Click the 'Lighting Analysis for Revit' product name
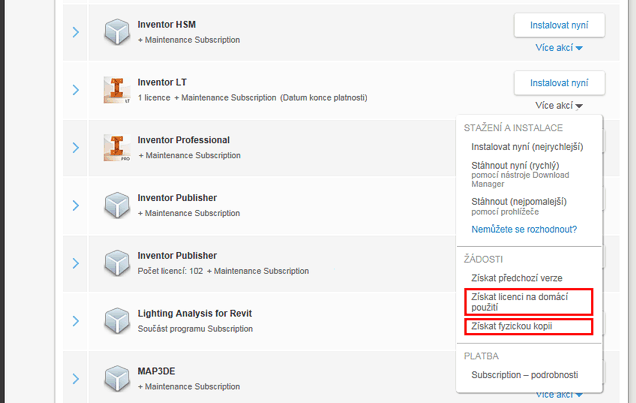This screenshot has height=403, width=636. pos(194,313)
